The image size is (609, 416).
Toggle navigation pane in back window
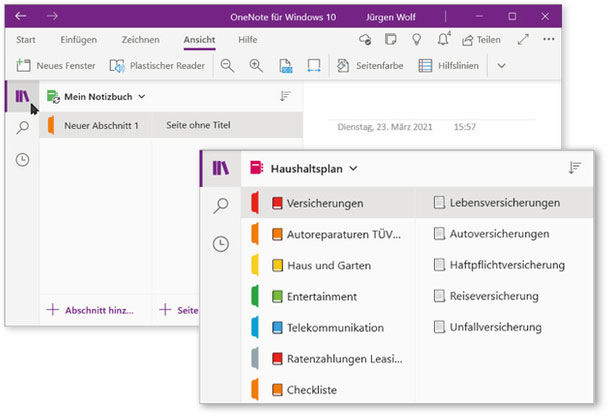click(22, 96)
